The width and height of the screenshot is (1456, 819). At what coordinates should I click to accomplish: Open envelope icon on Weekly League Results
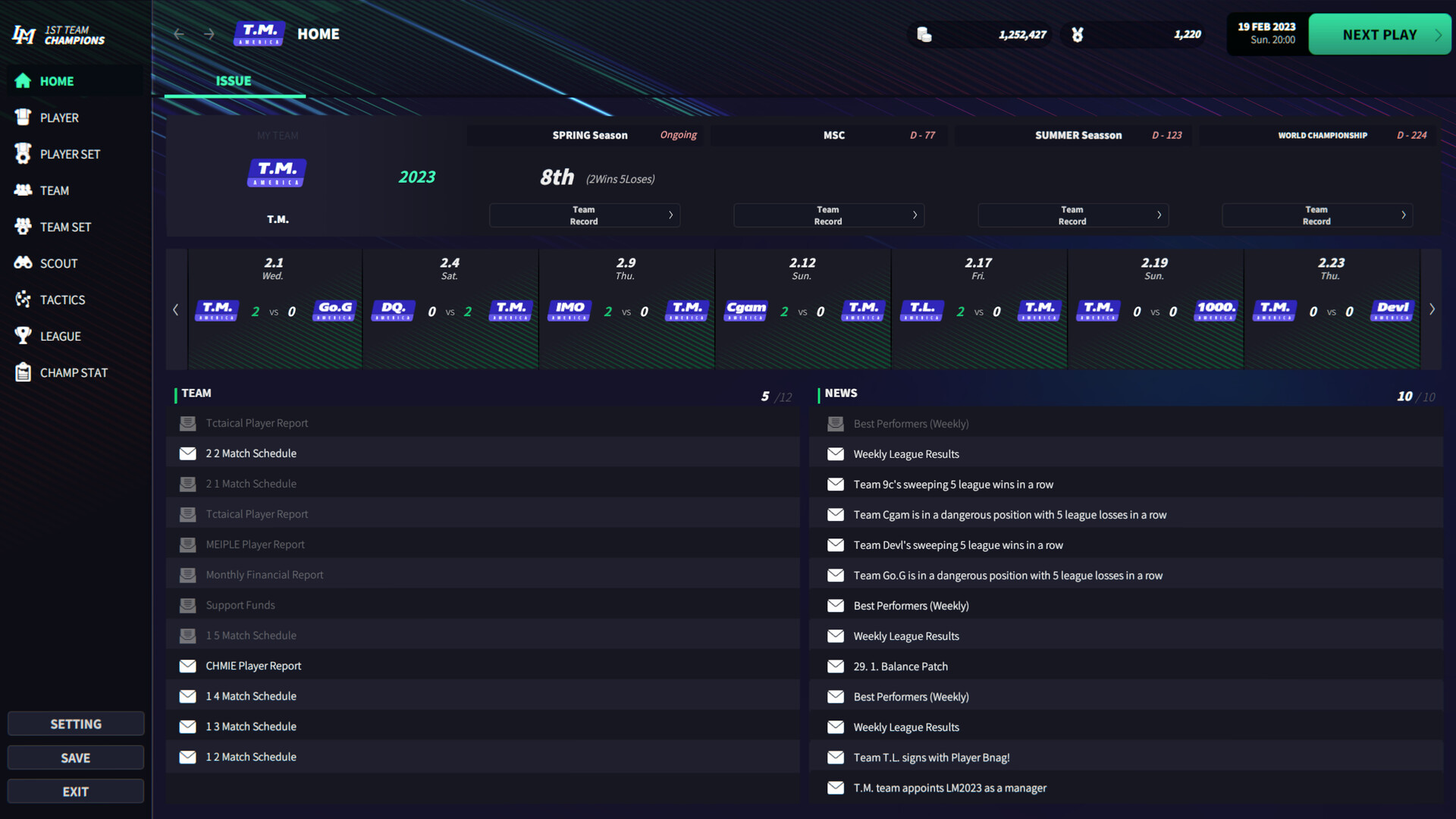(x=836, y=453)
